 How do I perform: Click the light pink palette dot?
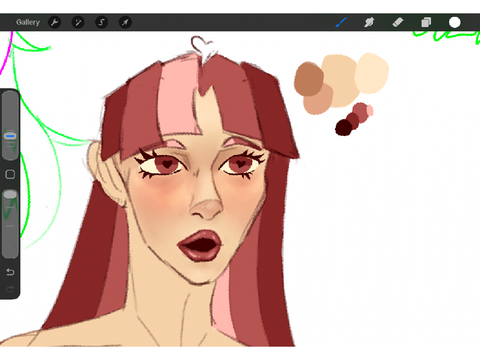[x=370, y=111]
